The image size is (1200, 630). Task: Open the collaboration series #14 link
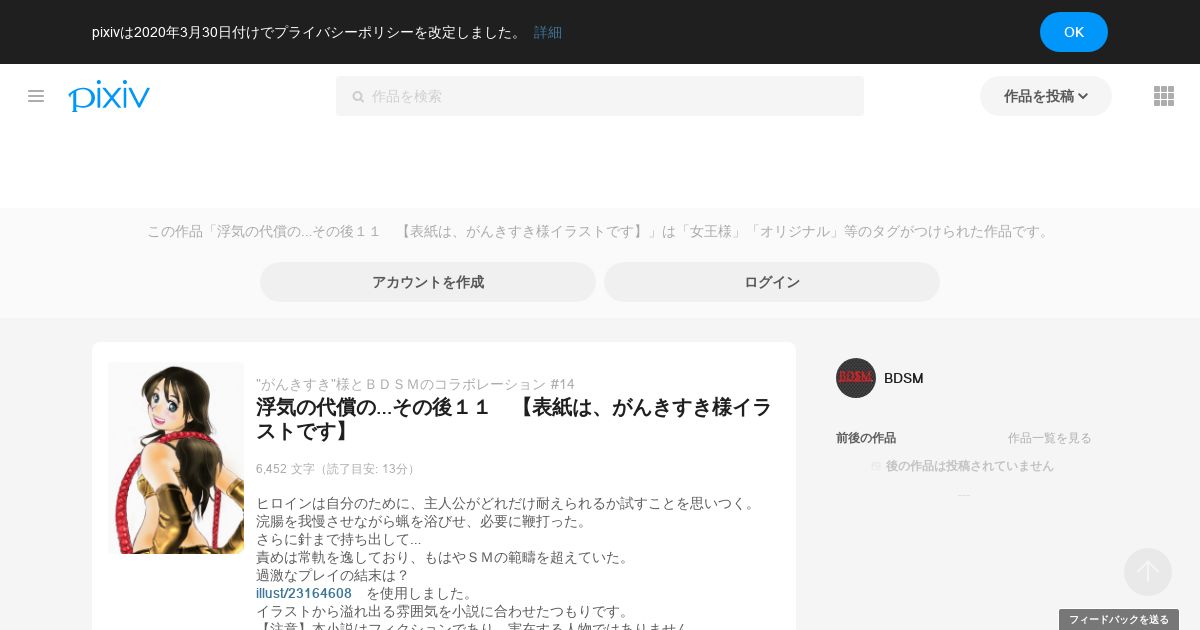point(415,384)
